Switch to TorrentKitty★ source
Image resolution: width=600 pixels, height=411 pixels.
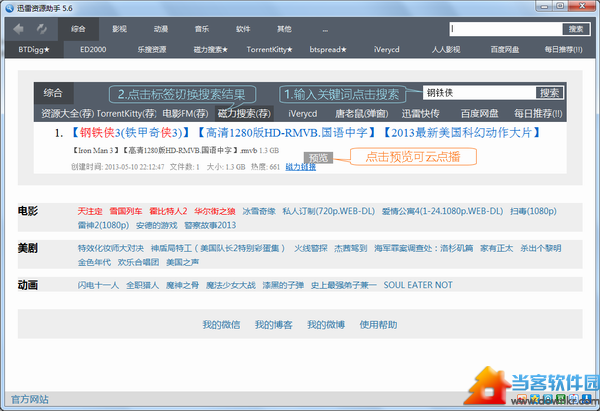coord(269,49)
